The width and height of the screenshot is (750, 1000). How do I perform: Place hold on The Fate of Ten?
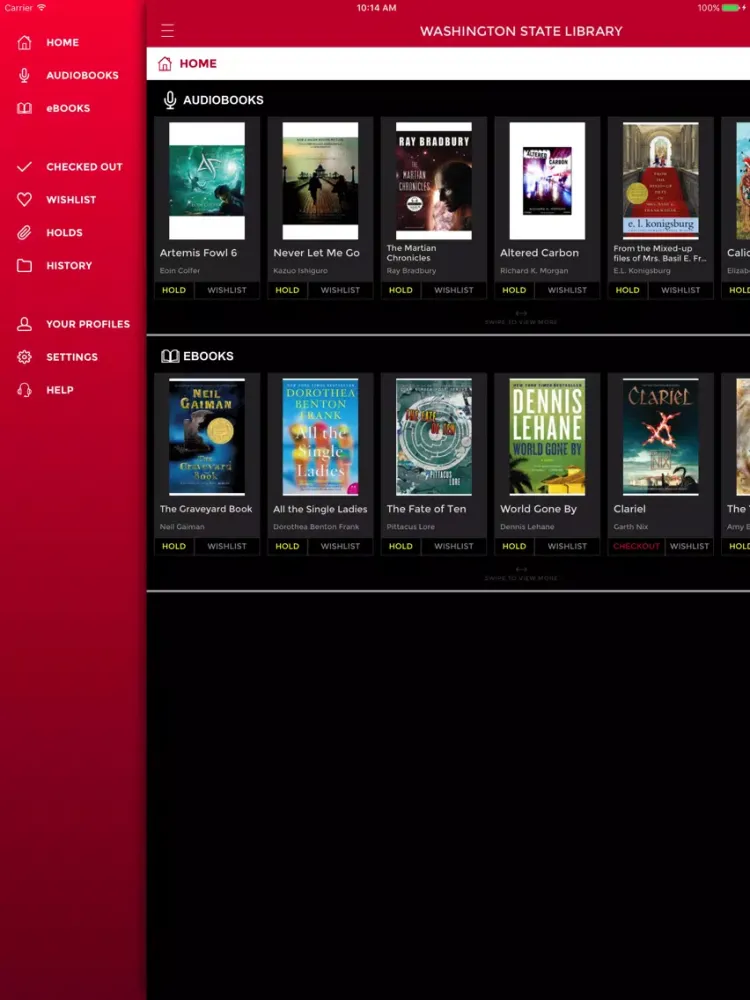pos(401,546)
